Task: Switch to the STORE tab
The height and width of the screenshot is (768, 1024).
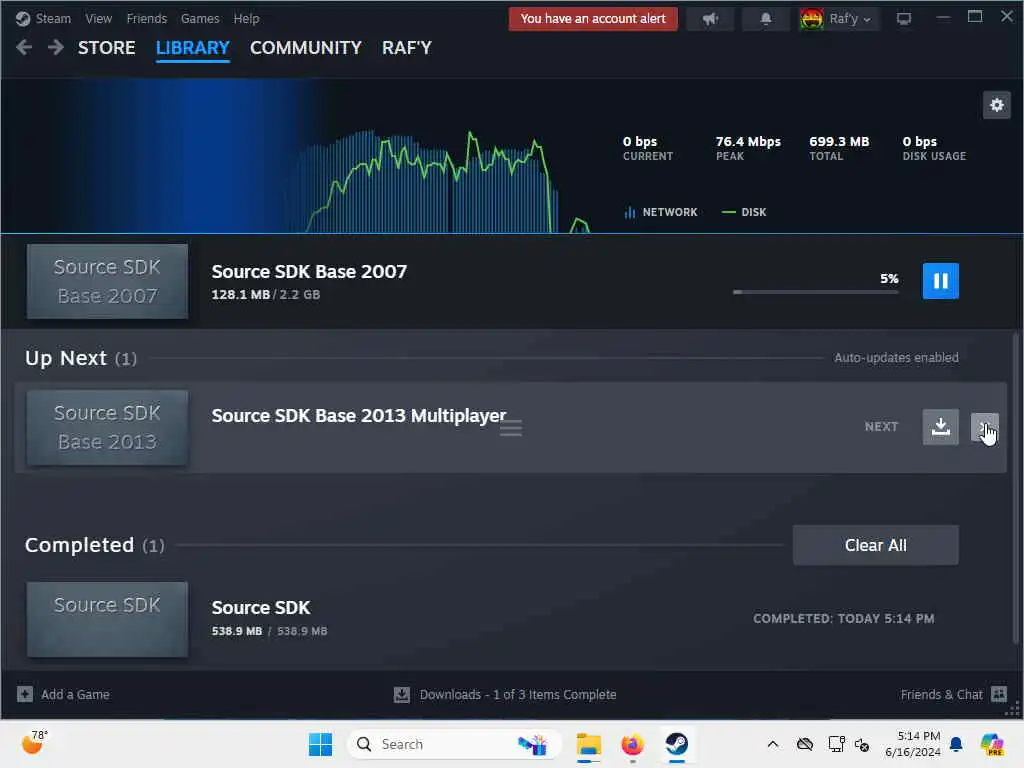Action: [106, 48]
